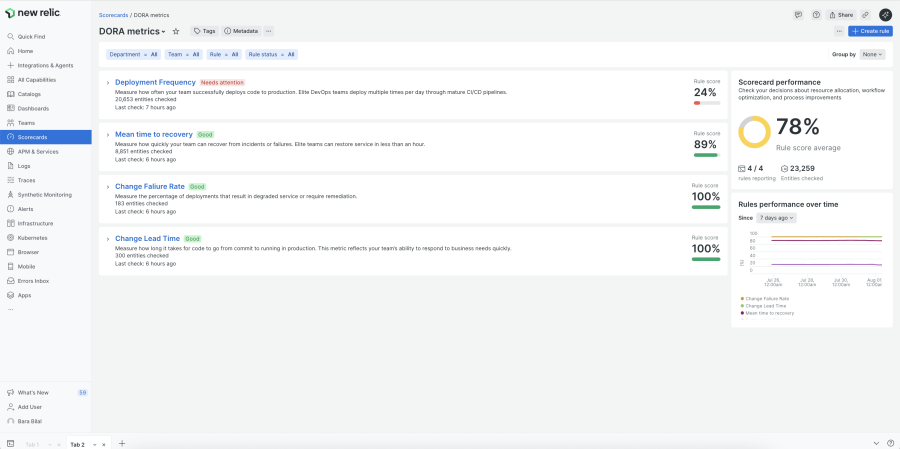Click the Metadata button
This screenshot has height=449, width=900.
[241, 31]
